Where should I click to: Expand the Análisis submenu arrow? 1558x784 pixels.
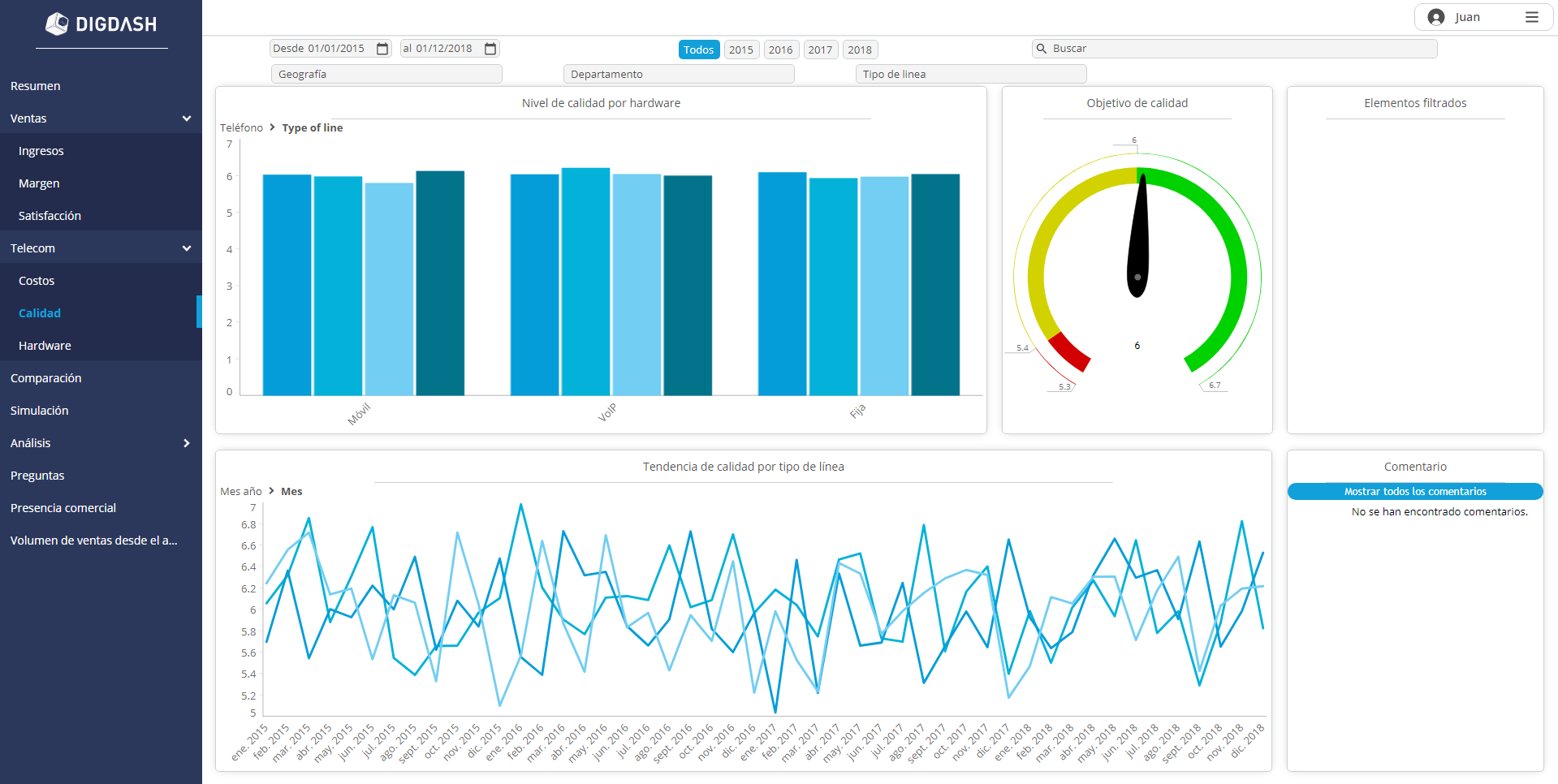186,443
